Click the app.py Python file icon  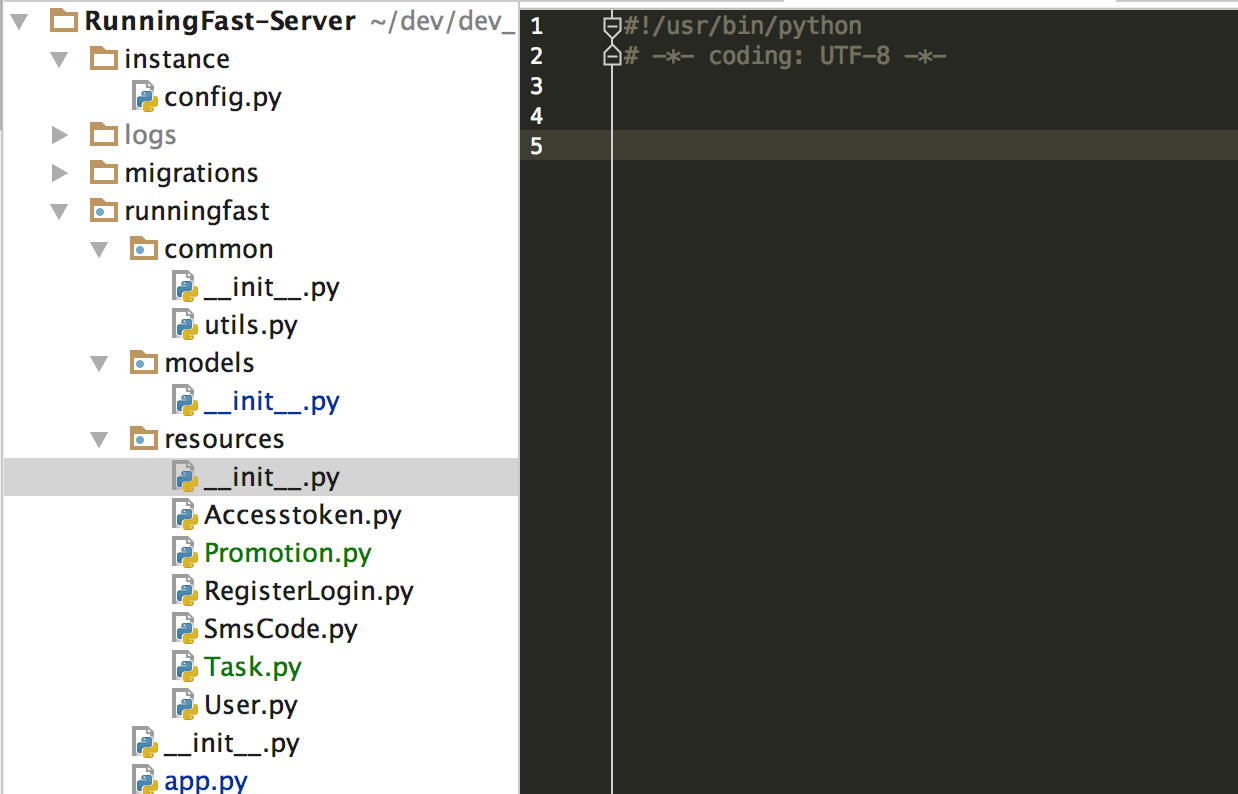point(145,781)
